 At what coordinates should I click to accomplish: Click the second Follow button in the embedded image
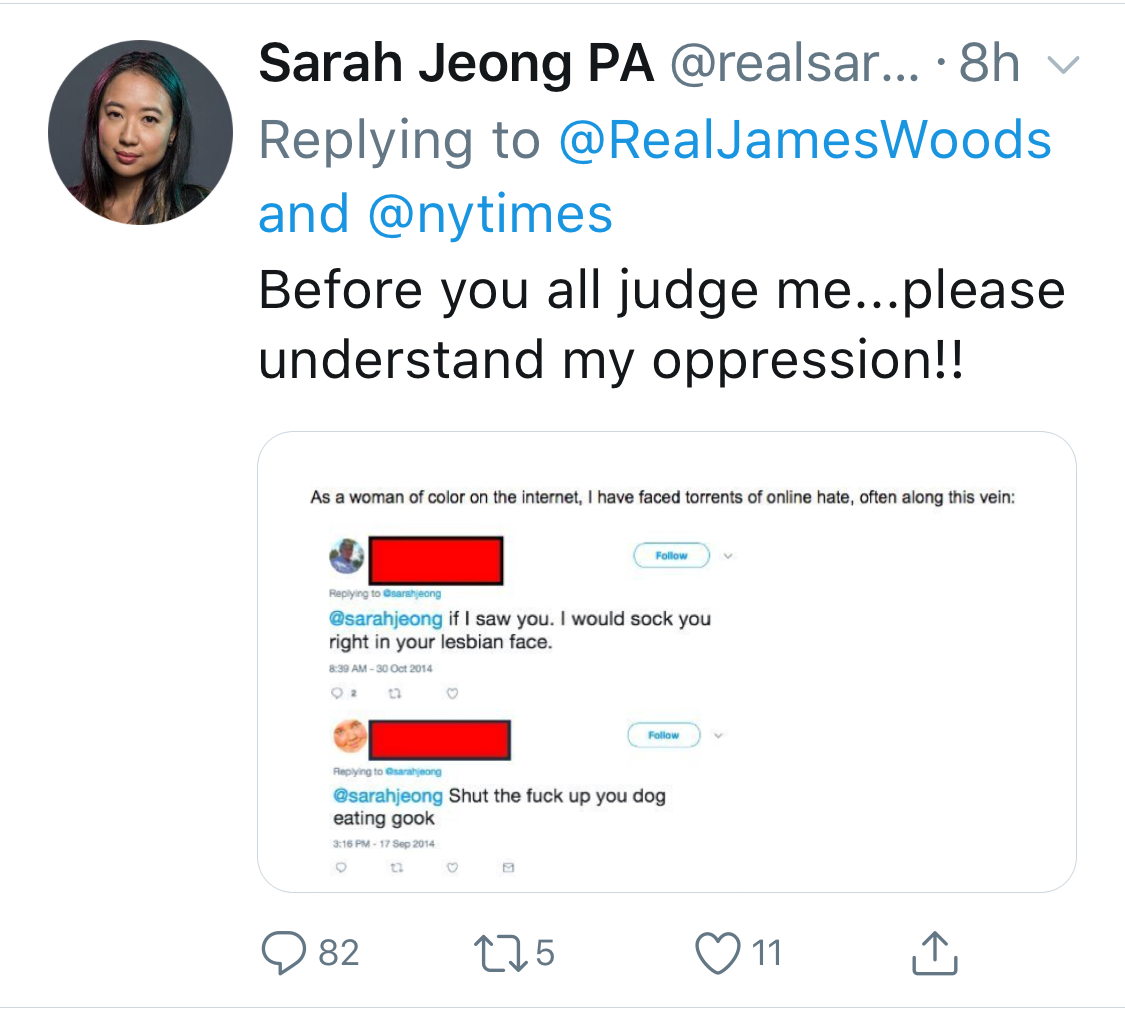(x=664, y=735)
